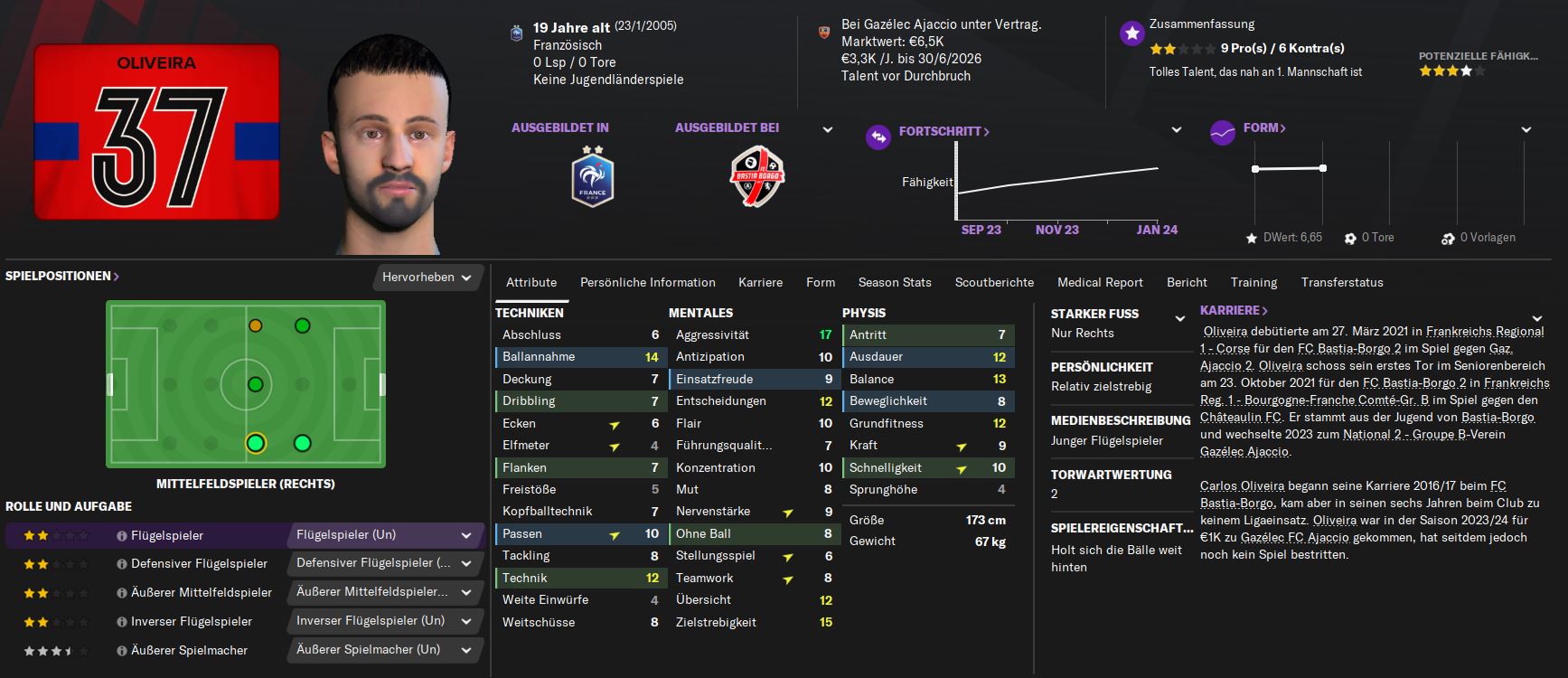This screenshot has height=678, width=1568.
Task: Open the Spielpositionen section link
Action: click(x=62, y=276)
